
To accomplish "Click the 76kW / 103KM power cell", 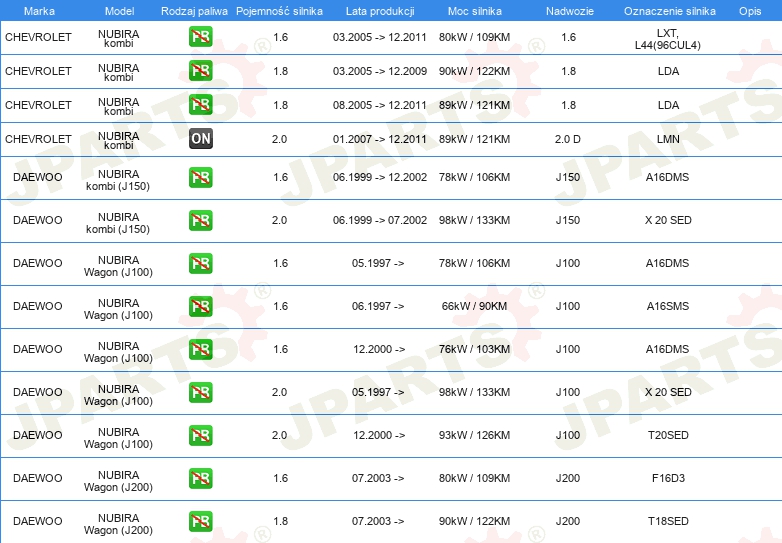I will pyautogui.click(x=474, y=349).
